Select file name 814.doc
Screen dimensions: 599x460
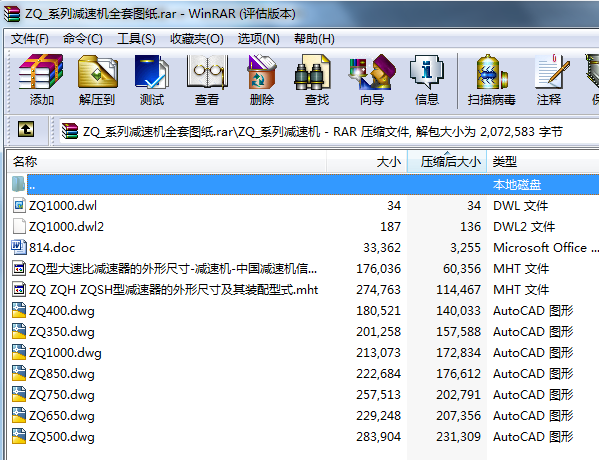pos(52,248)
